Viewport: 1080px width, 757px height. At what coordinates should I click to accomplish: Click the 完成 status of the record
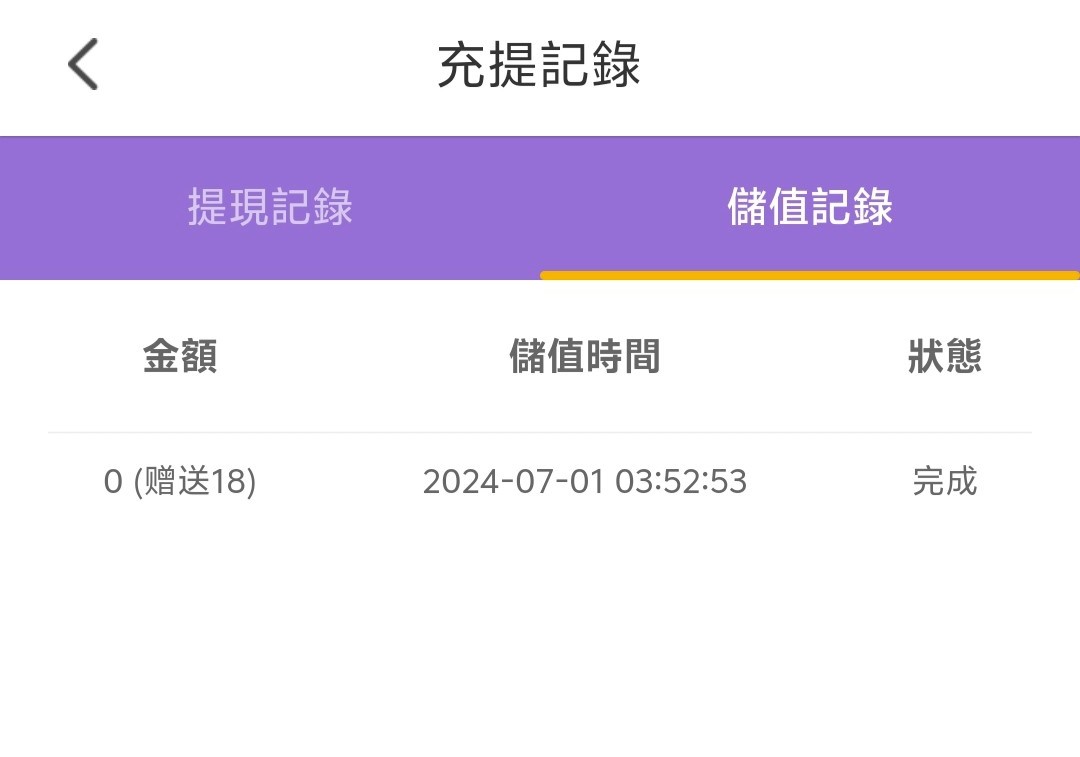(944, 482)
